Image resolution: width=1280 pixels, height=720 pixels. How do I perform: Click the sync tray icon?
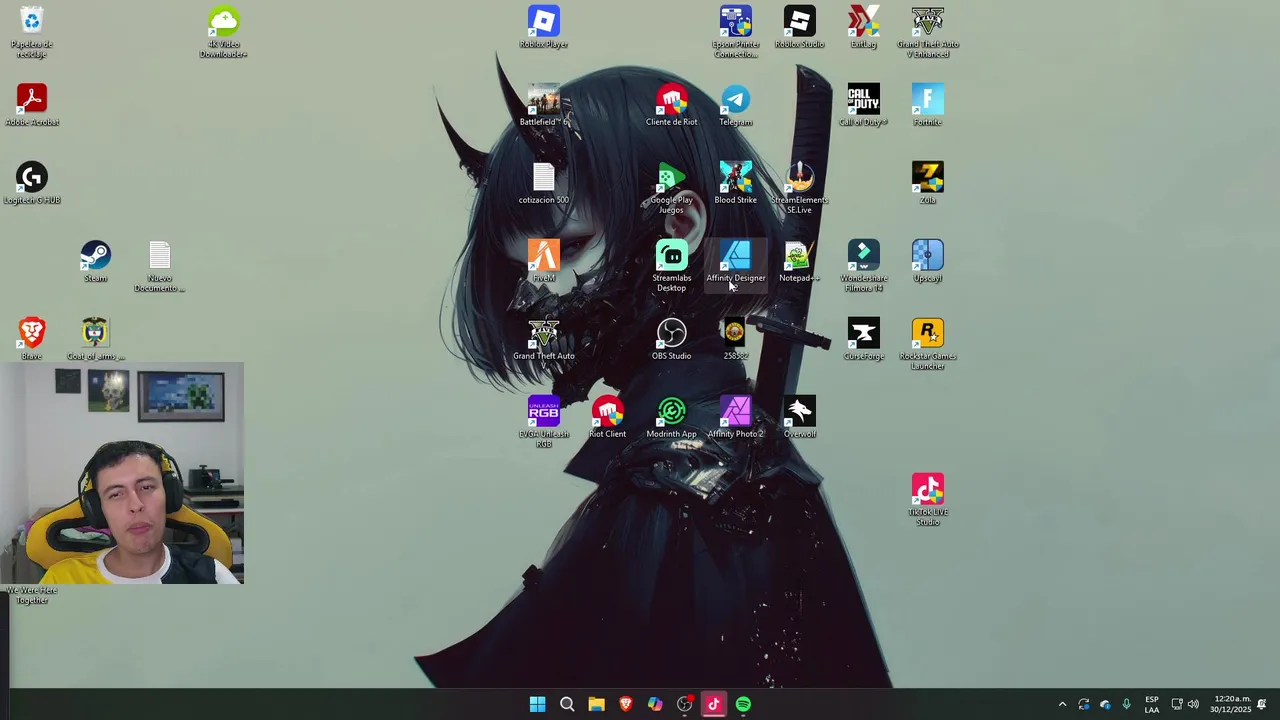click(1084, 704)
